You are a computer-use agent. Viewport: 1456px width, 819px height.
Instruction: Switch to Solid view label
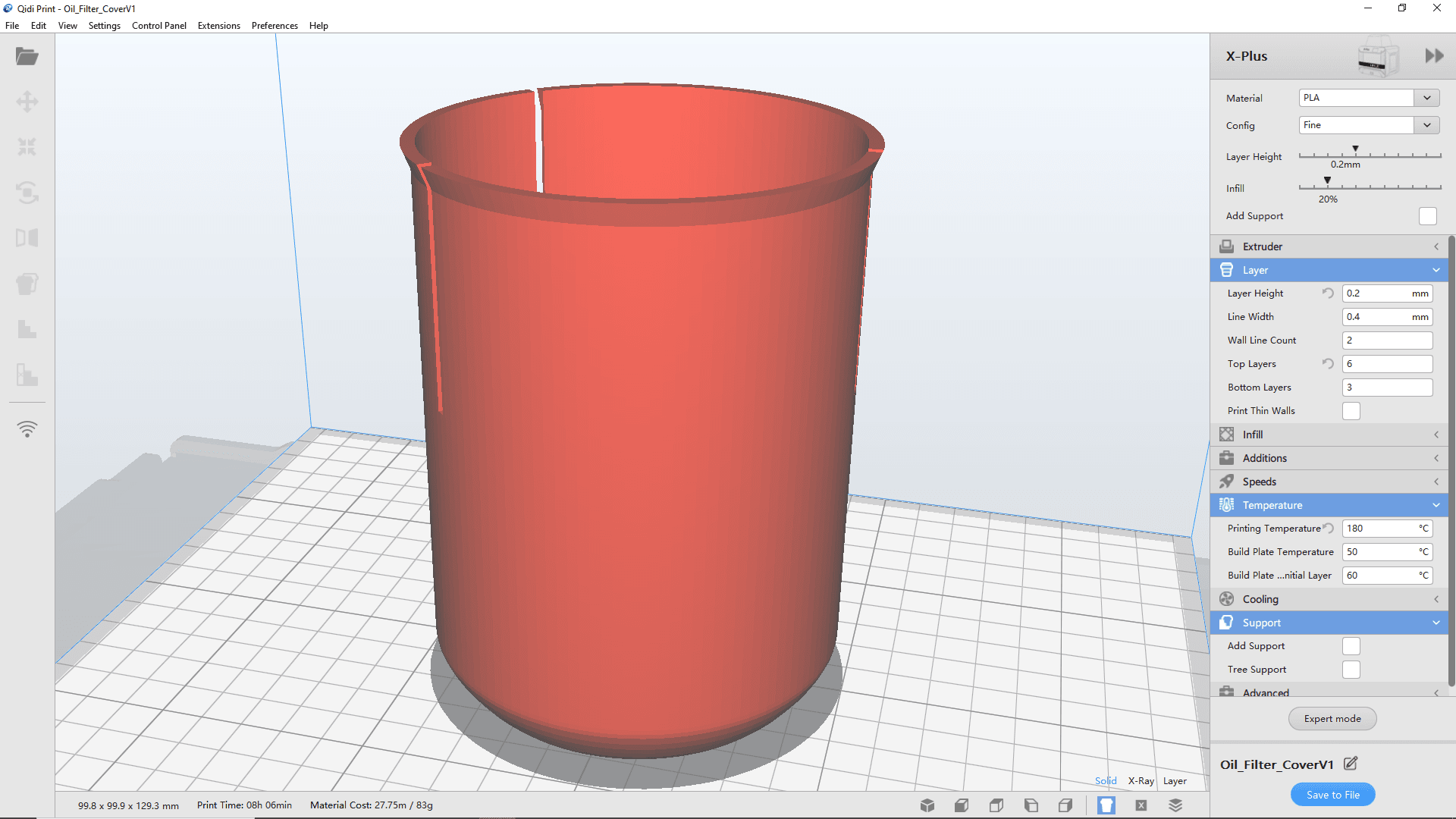pyautogui.click(x=1106, y=780)
